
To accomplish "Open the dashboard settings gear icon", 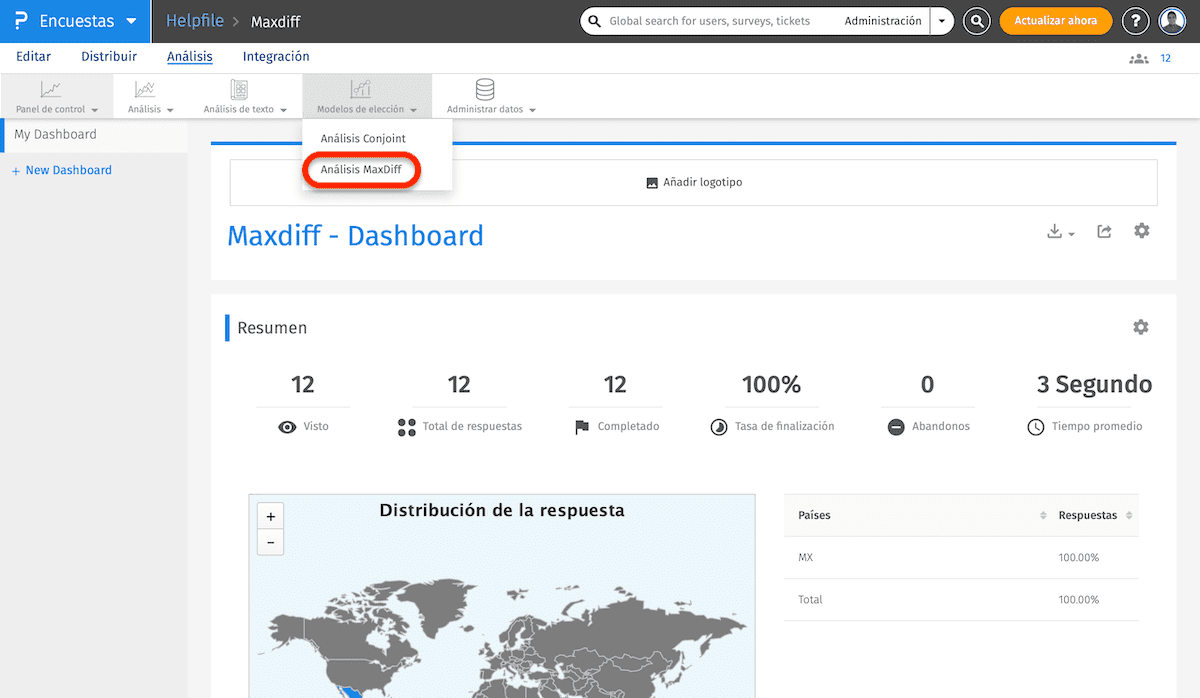I will pos(1141,231).
